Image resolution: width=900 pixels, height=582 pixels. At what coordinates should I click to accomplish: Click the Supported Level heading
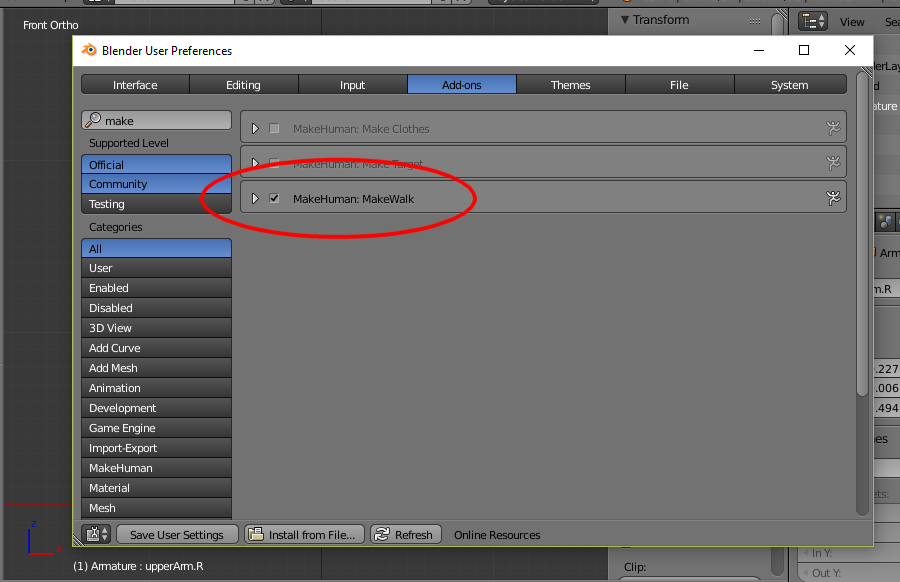[129, 143]
